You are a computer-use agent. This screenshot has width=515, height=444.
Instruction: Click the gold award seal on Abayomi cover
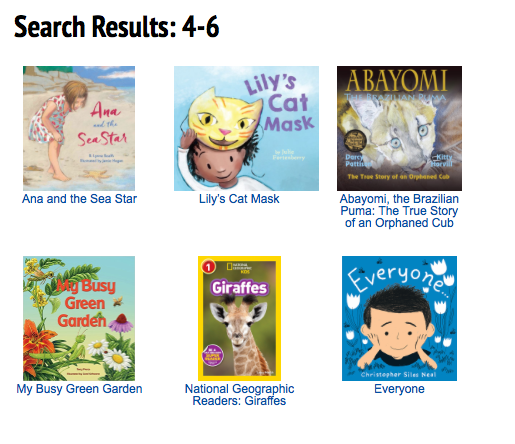click(355, 142)
